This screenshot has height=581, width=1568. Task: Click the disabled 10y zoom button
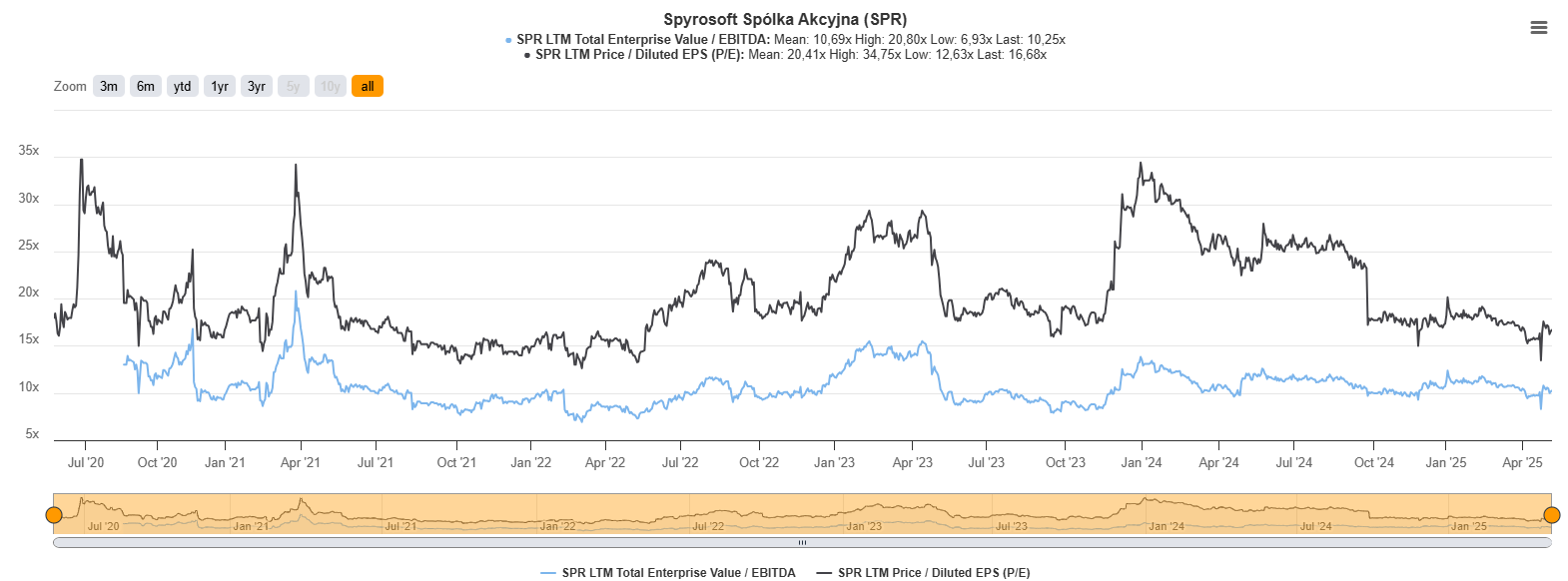click(331, 87)
